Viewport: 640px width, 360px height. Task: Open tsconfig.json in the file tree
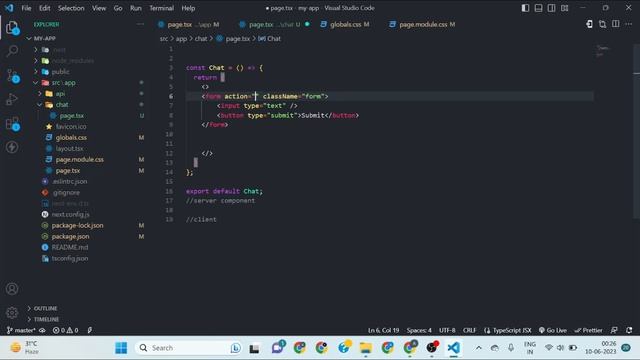click(x=69, y=258)
